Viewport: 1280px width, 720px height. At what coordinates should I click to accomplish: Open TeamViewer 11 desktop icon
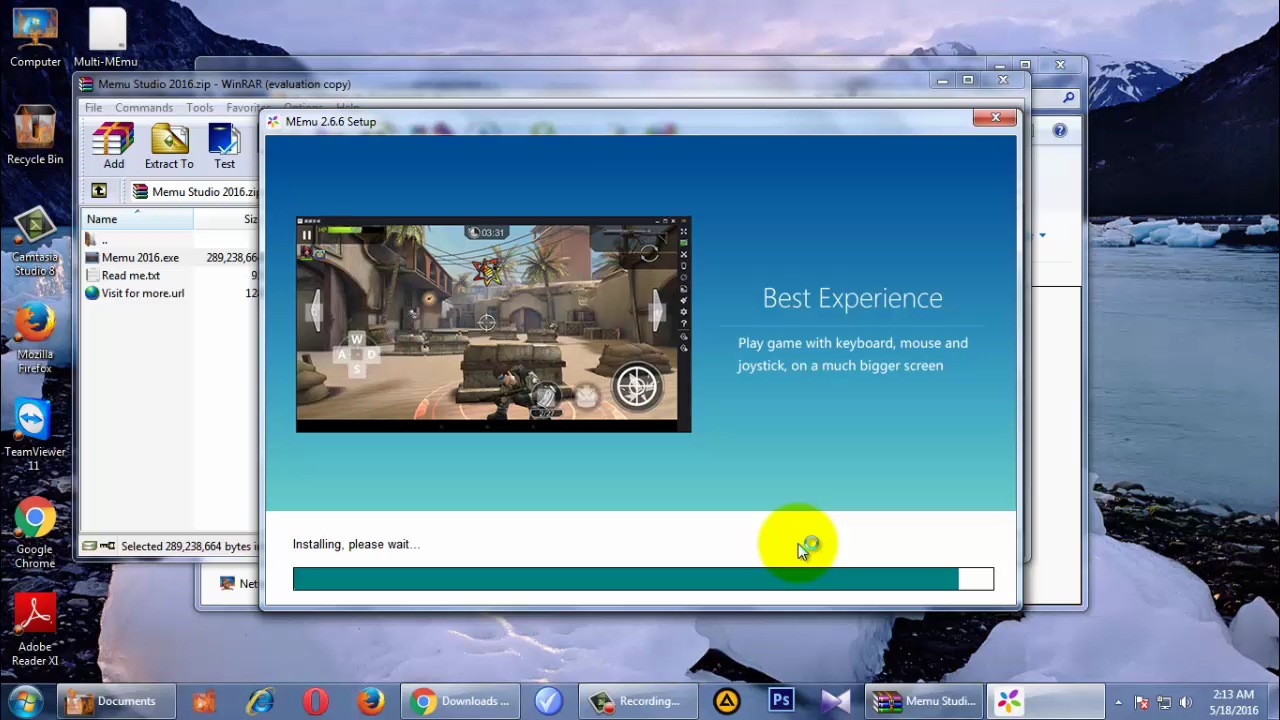coord(35,437)
